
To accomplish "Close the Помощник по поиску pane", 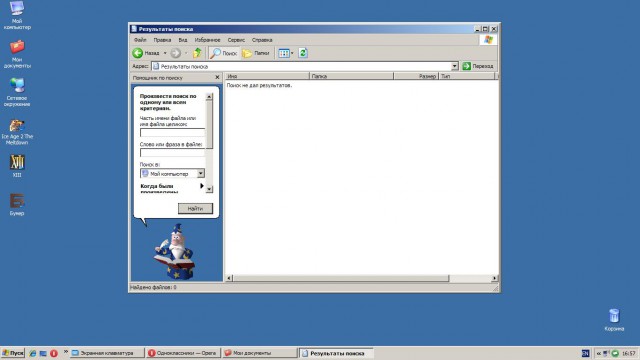I will (x=217, y=77).
